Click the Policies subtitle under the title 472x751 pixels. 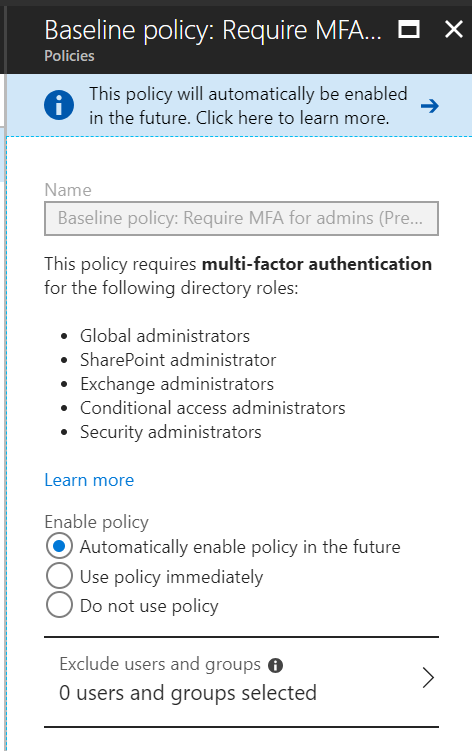(x=69, y=56)
